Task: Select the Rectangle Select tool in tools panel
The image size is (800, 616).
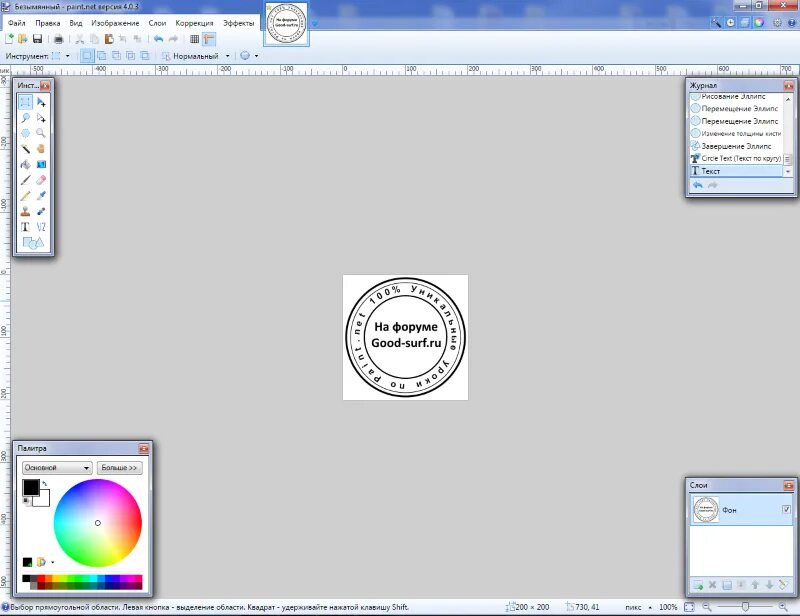Action: point(26,102)
